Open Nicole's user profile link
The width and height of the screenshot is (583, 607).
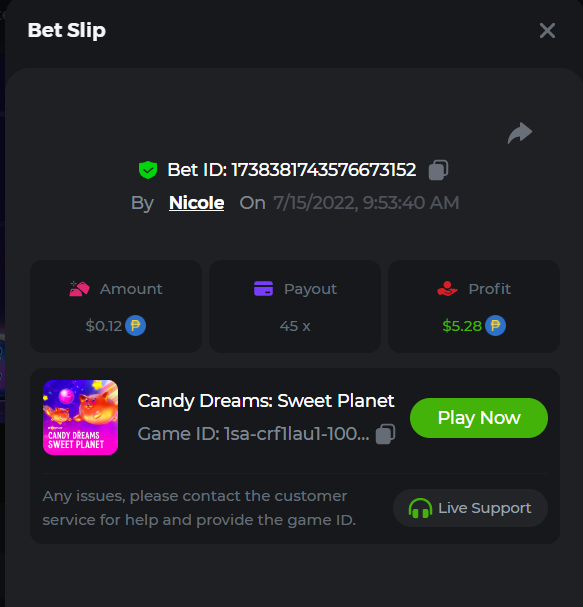coord(196,202)
